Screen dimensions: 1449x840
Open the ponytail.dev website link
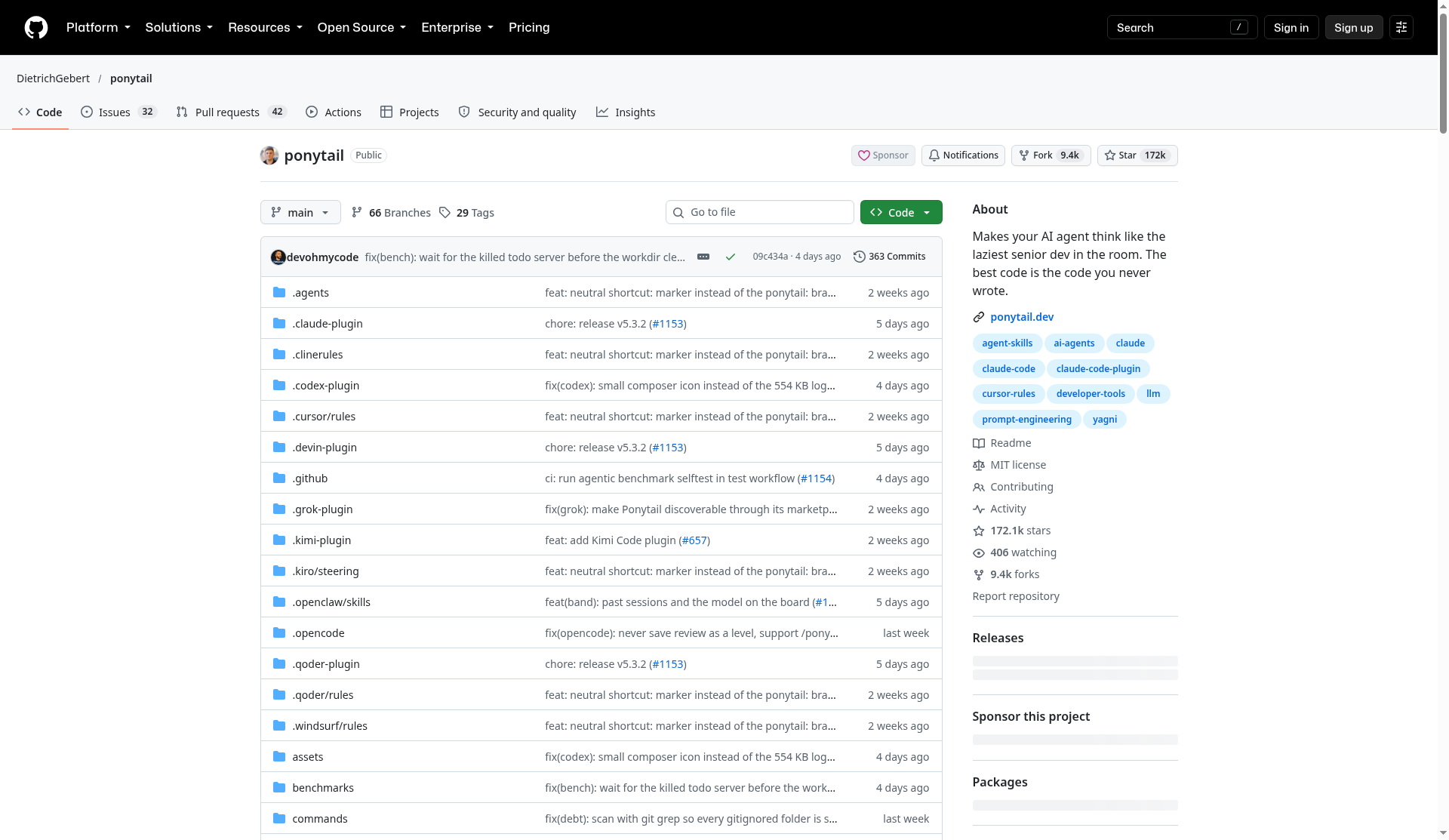click(1022, 317)
